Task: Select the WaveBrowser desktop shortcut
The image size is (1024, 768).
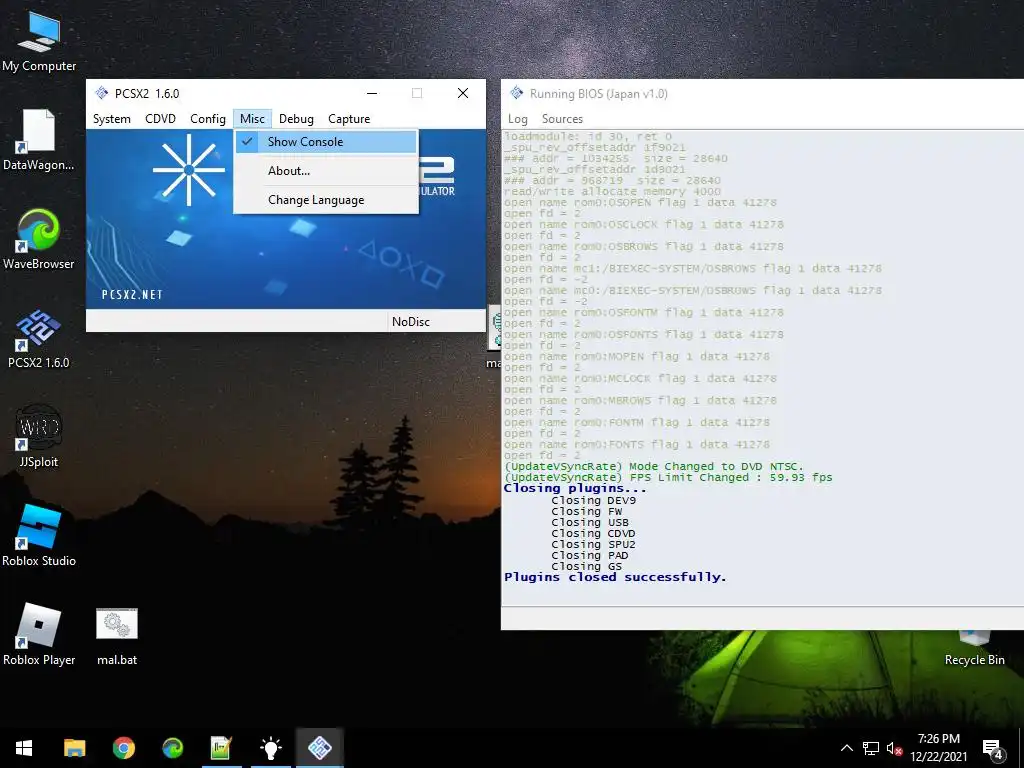Action: [39, 239]
